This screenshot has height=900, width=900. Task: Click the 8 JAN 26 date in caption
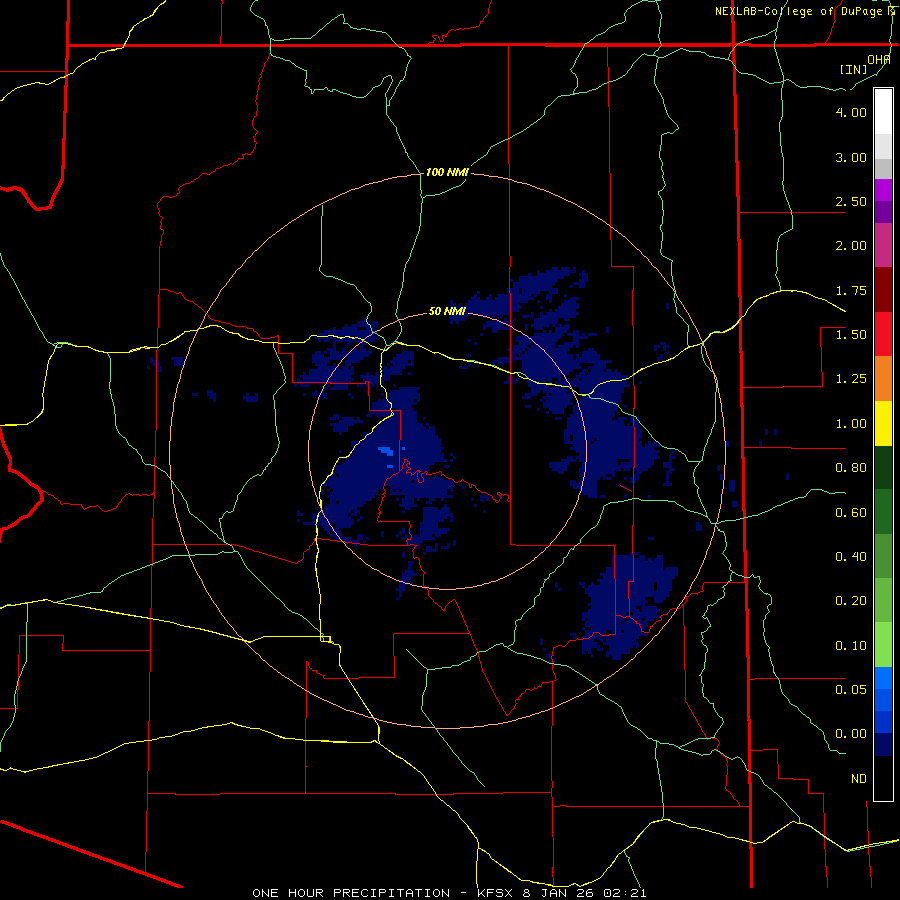click(558, 893)
